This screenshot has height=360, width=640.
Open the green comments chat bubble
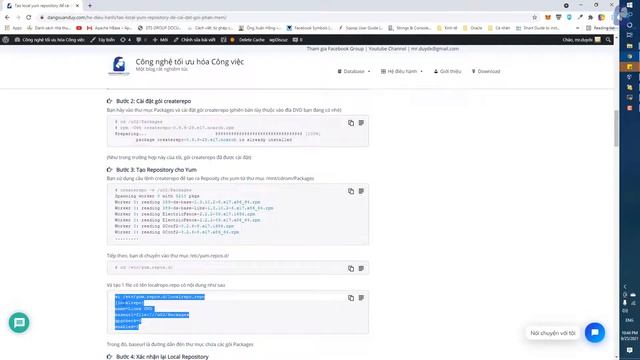19,322
